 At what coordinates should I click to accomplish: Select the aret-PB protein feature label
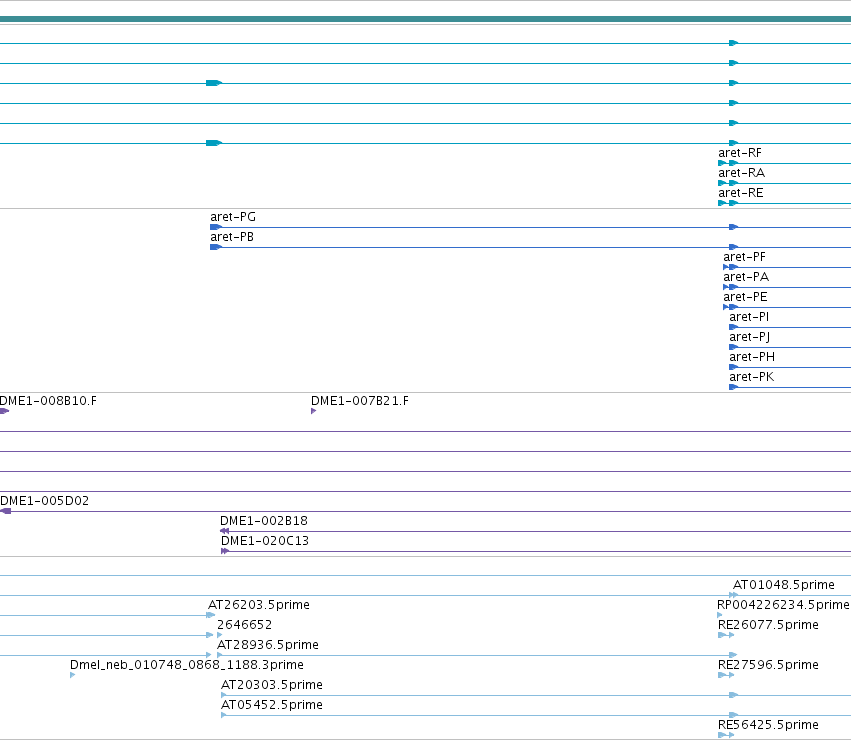[x=232, y=237]
